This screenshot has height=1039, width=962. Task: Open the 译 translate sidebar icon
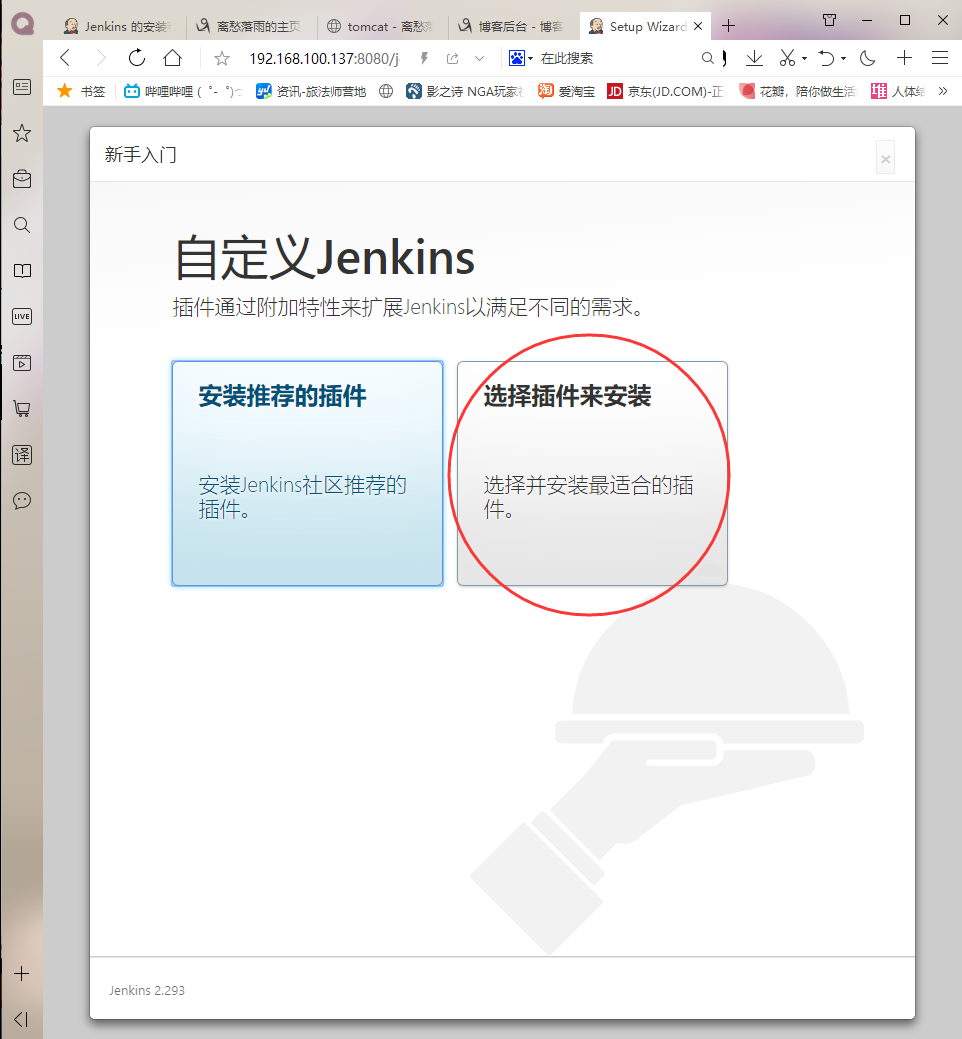click(x=22, y=455)
